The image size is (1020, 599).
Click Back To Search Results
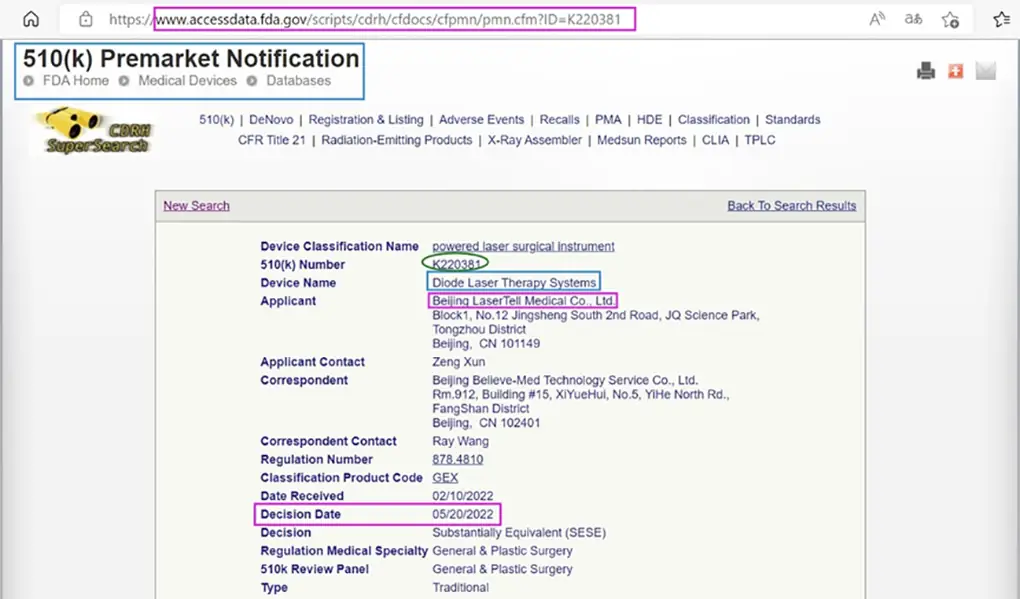tap(791, 206)
